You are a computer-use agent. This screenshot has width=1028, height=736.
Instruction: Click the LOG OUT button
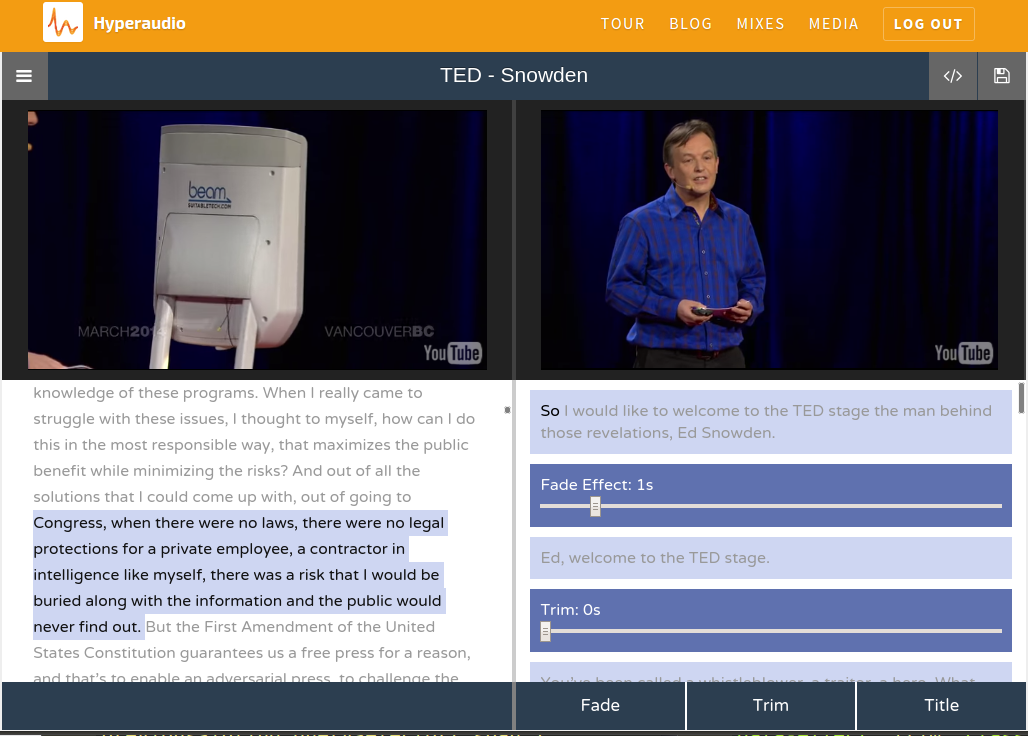pos(928,24)
